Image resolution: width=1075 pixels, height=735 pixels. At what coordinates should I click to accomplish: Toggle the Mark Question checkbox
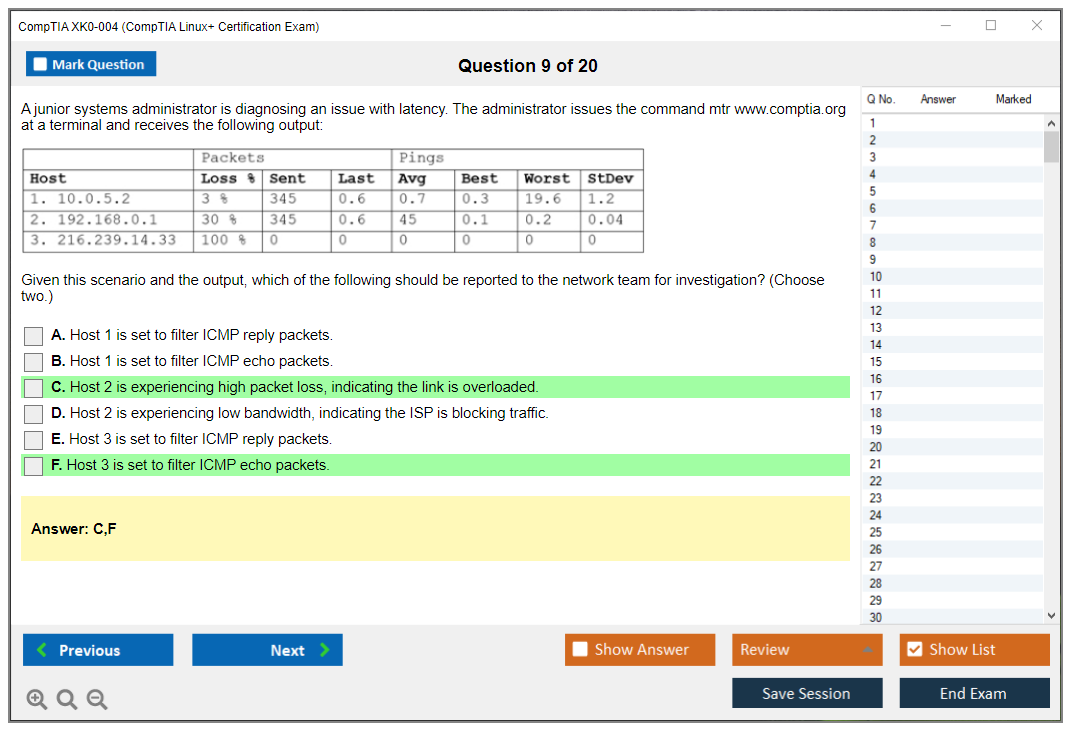click(41, 65)
